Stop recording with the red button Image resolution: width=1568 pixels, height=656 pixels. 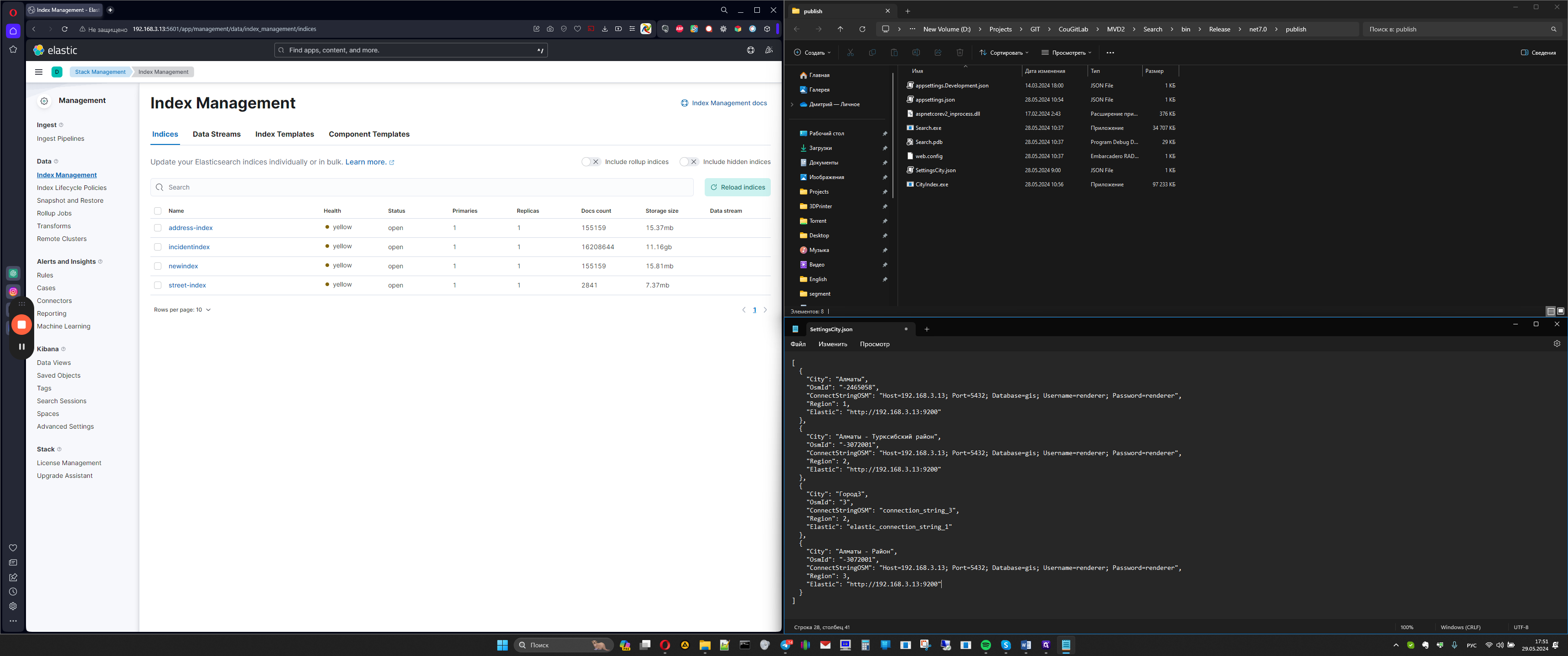point(21,324)
